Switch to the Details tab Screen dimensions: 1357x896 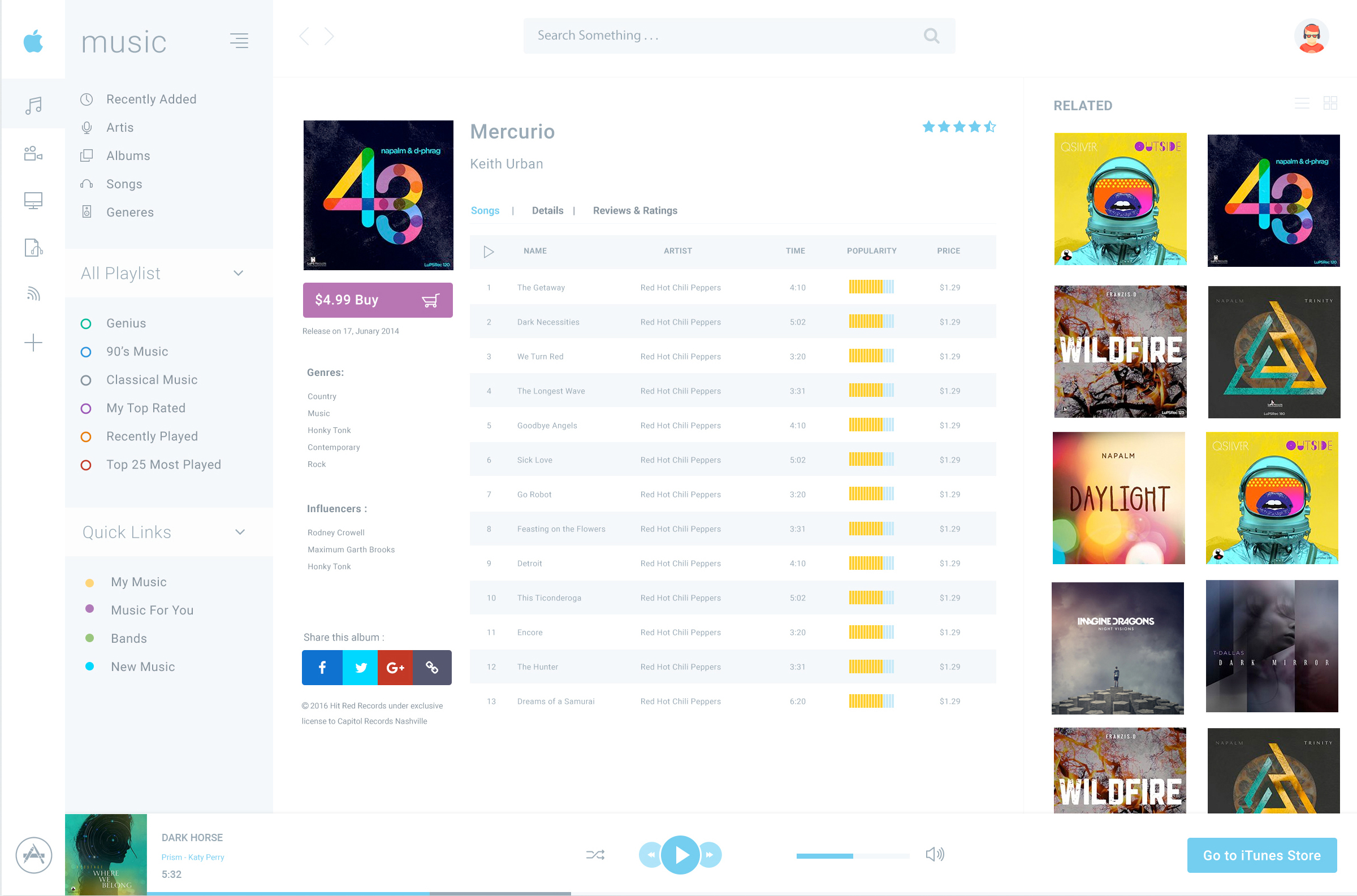[547, 210]
